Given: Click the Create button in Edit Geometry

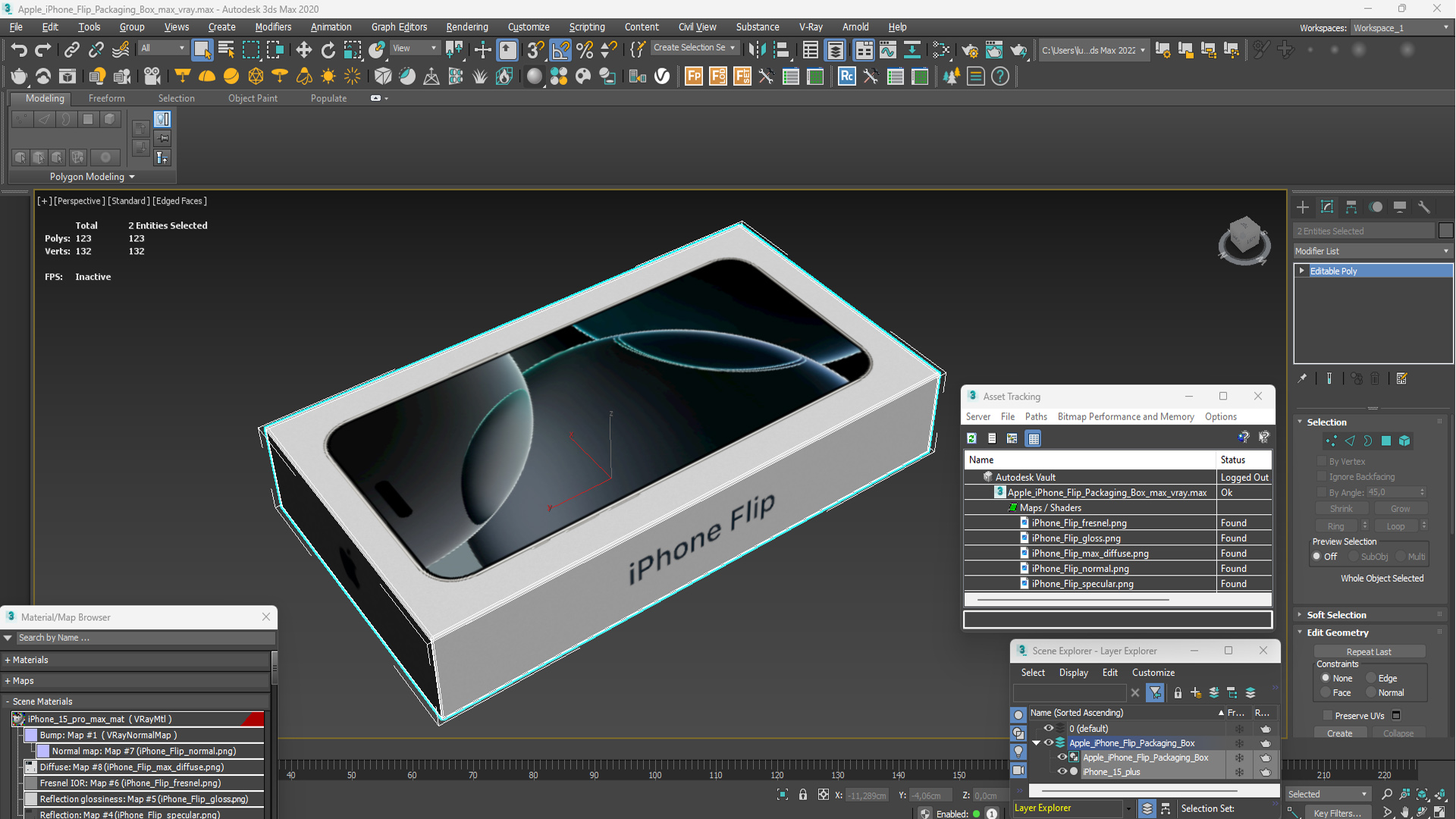Looking at the screenshot, I should click(x=1339, y=733).
